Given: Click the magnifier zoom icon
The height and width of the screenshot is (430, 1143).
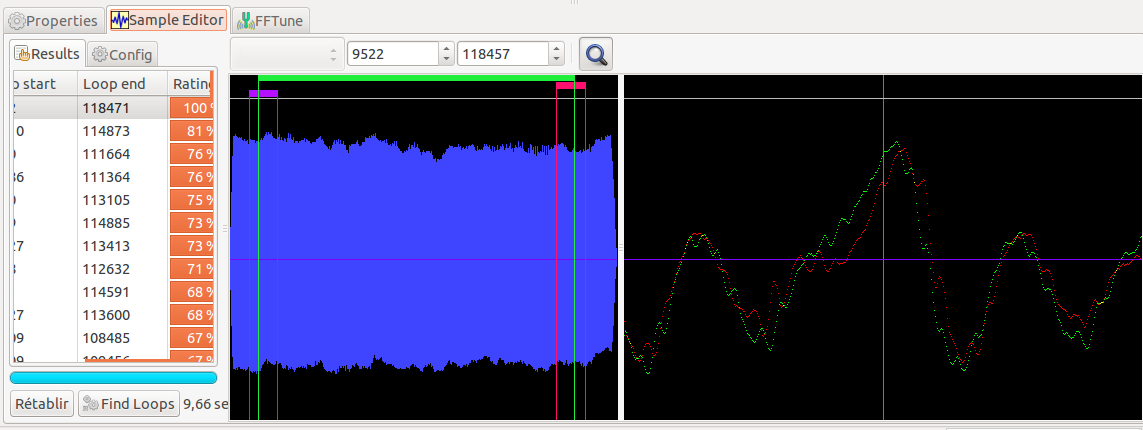Looking at the screenshot, I should [x=596, y=55].
